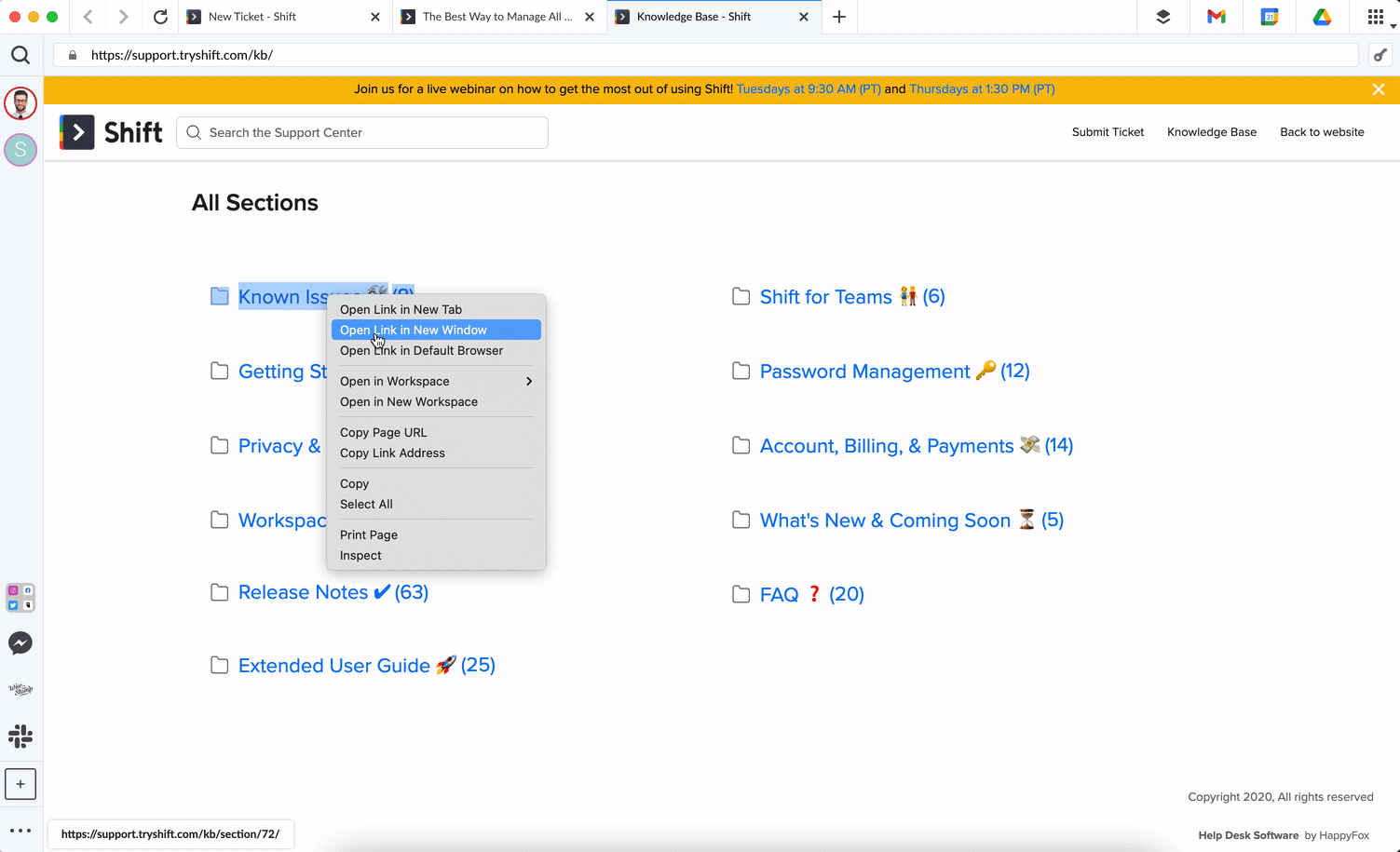Image resolution: width=1400 pixels, height=852 pixels.
Task: Click the stacked layers toolbar icon
Action: pyautogui.click(x=1163, y=17)
